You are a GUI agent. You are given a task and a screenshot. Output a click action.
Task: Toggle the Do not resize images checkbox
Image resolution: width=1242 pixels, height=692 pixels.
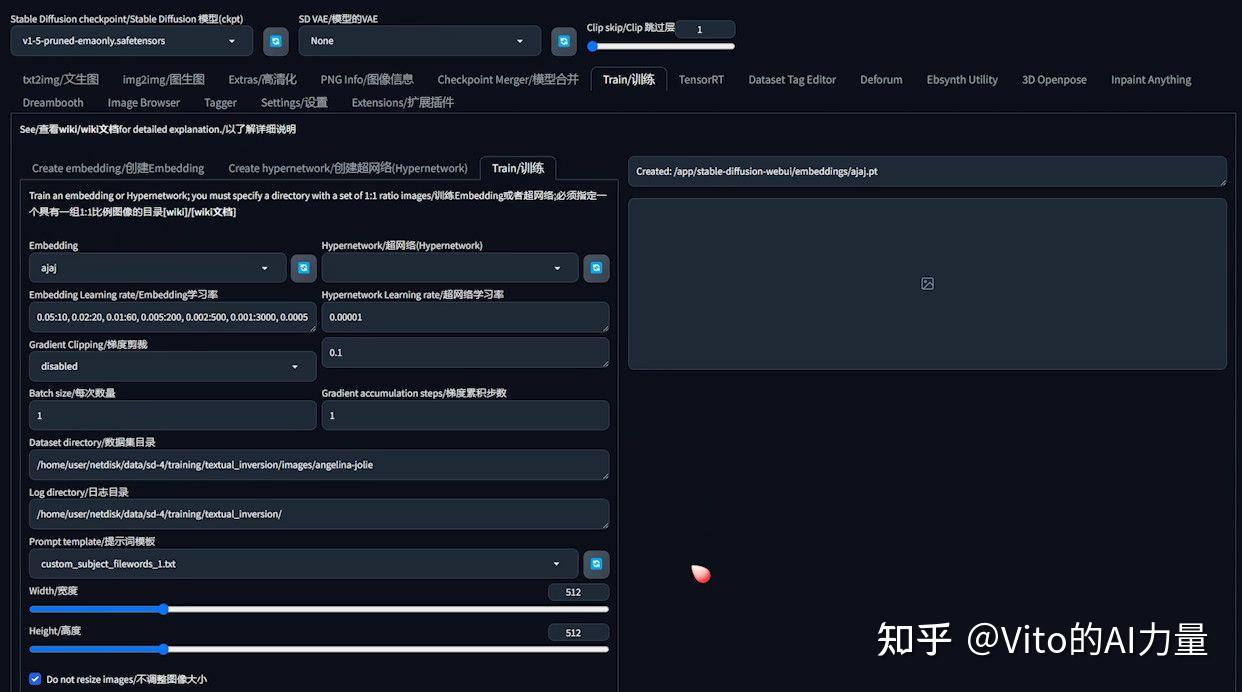(34, 678)
